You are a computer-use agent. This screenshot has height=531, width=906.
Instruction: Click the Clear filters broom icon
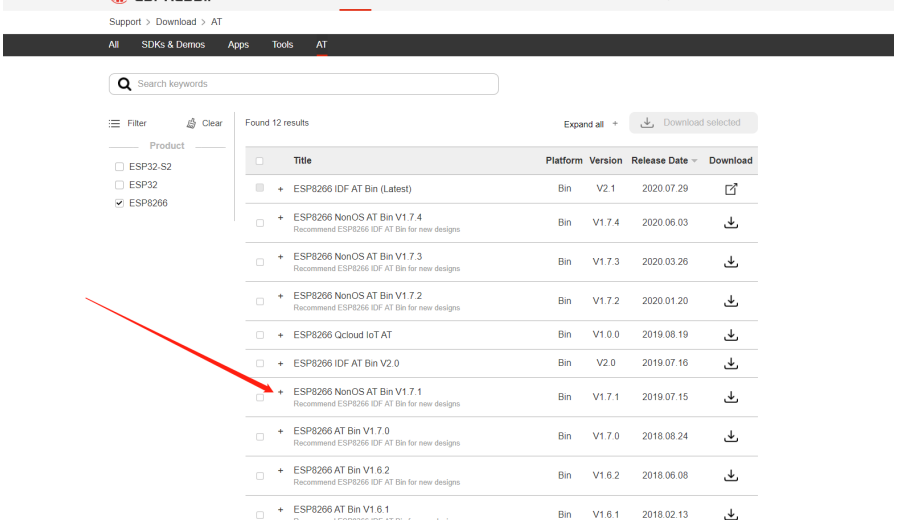coord(191,123)
